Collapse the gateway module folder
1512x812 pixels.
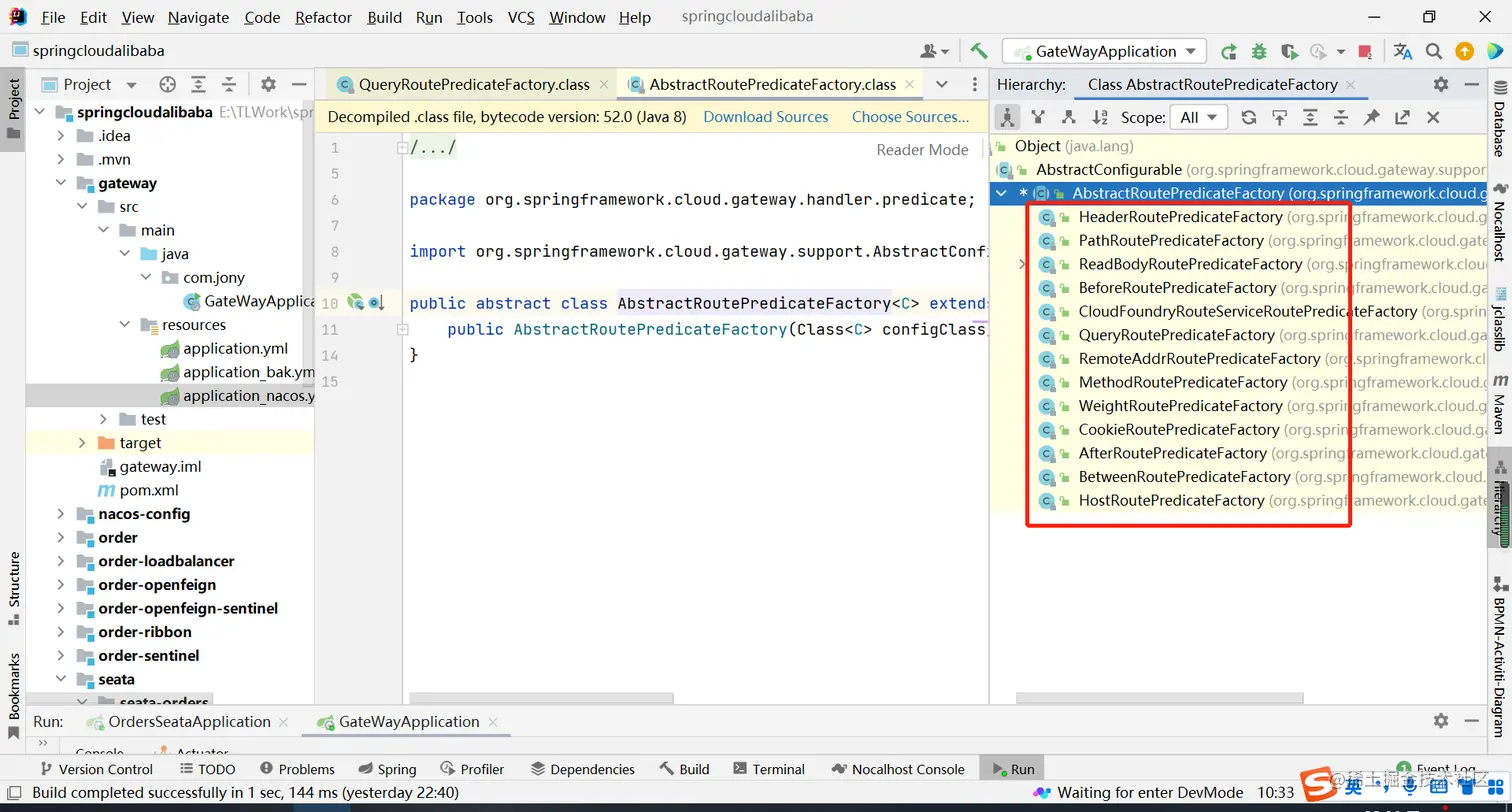pos(61,183)
